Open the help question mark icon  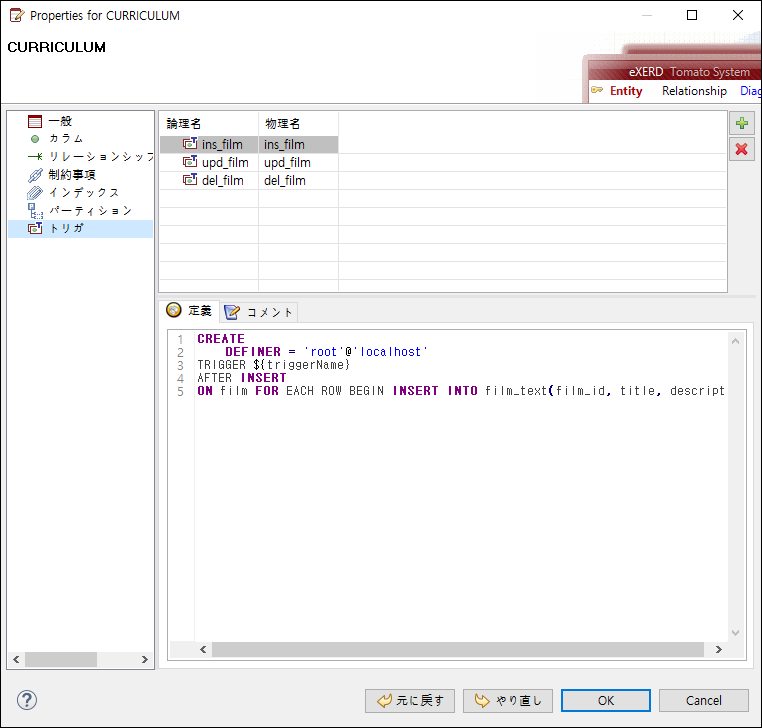pyautogui.click(x=27, y=700)
